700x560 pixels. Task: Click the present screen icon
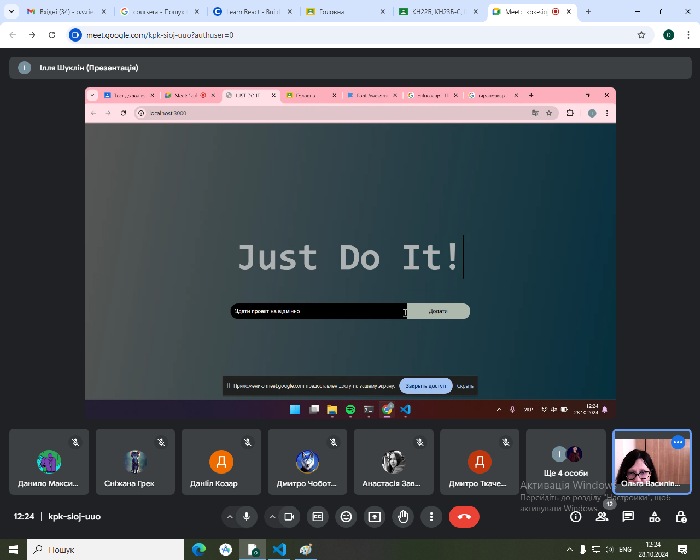pos(375,516)
